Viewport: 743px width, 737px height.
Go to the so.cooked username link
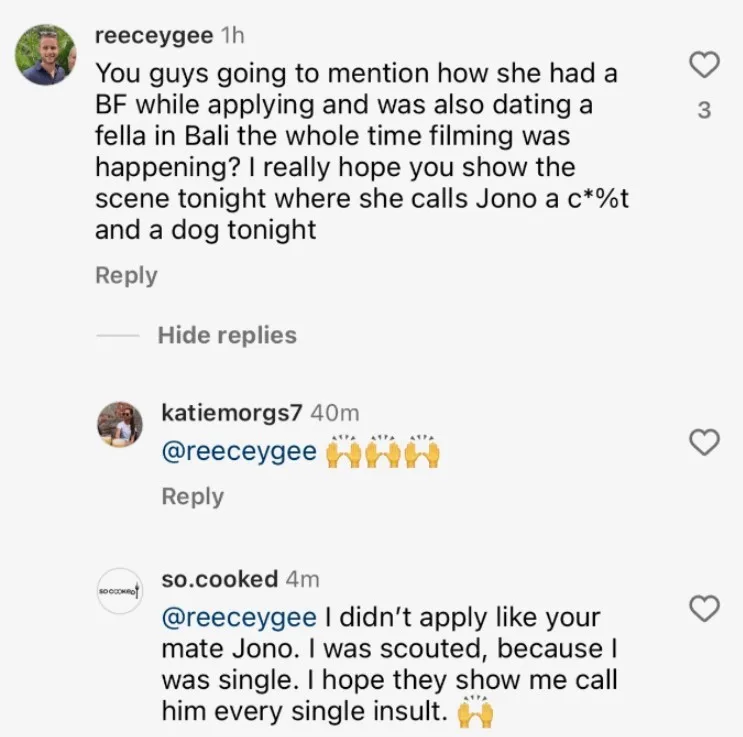(x=219, y=578)
